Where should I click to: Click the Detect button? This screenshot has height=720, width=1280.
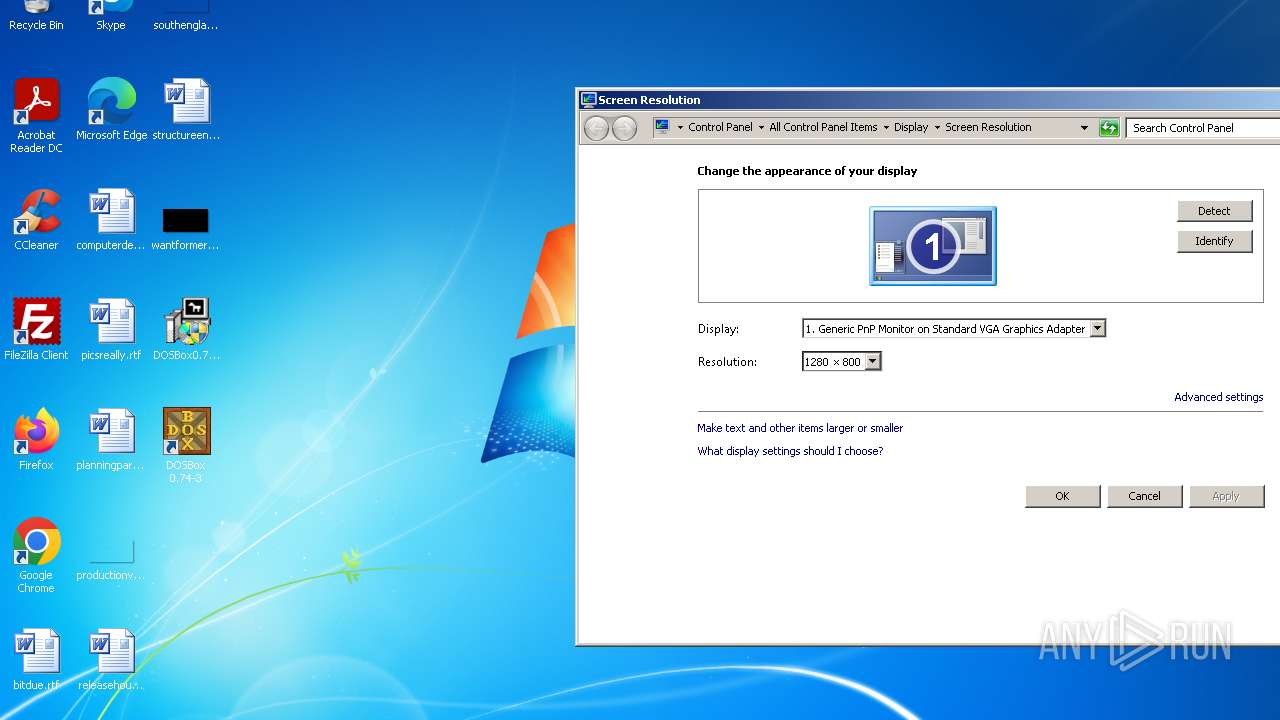click(1214, 211)
